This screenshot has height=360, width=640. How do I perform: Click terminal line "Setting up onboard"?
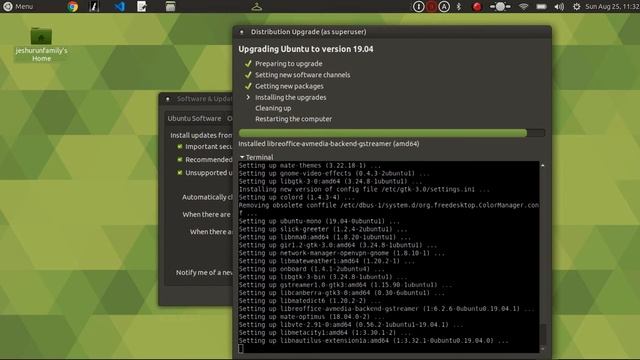click(311, 269)
